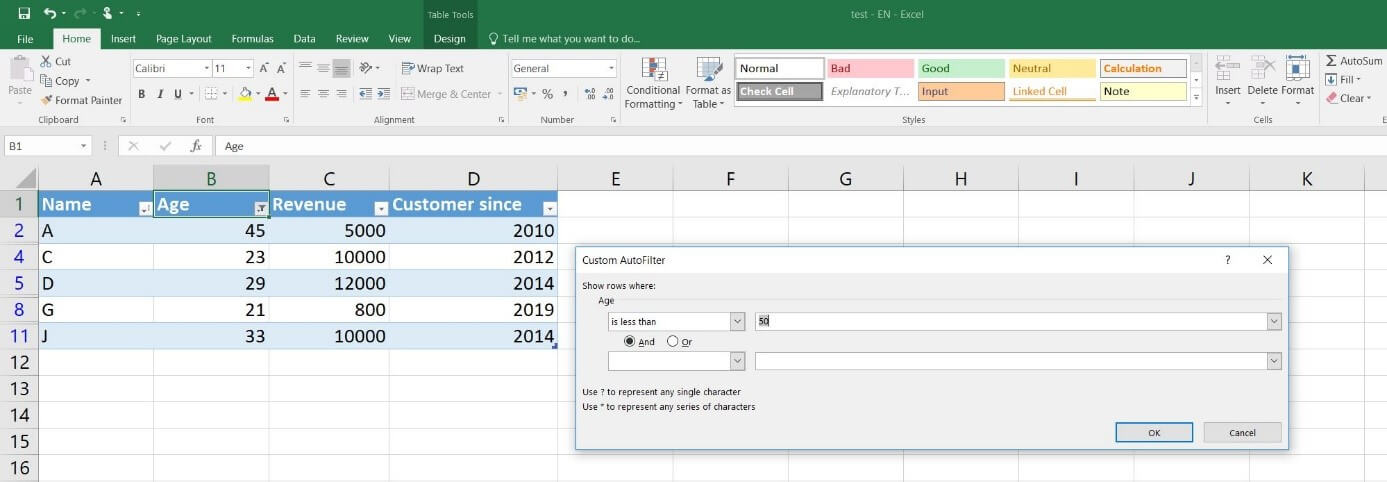The width and height of the screenshot is (1387, 482).
Task: Click the Save icon in title bar
Action: pos(24,14)
